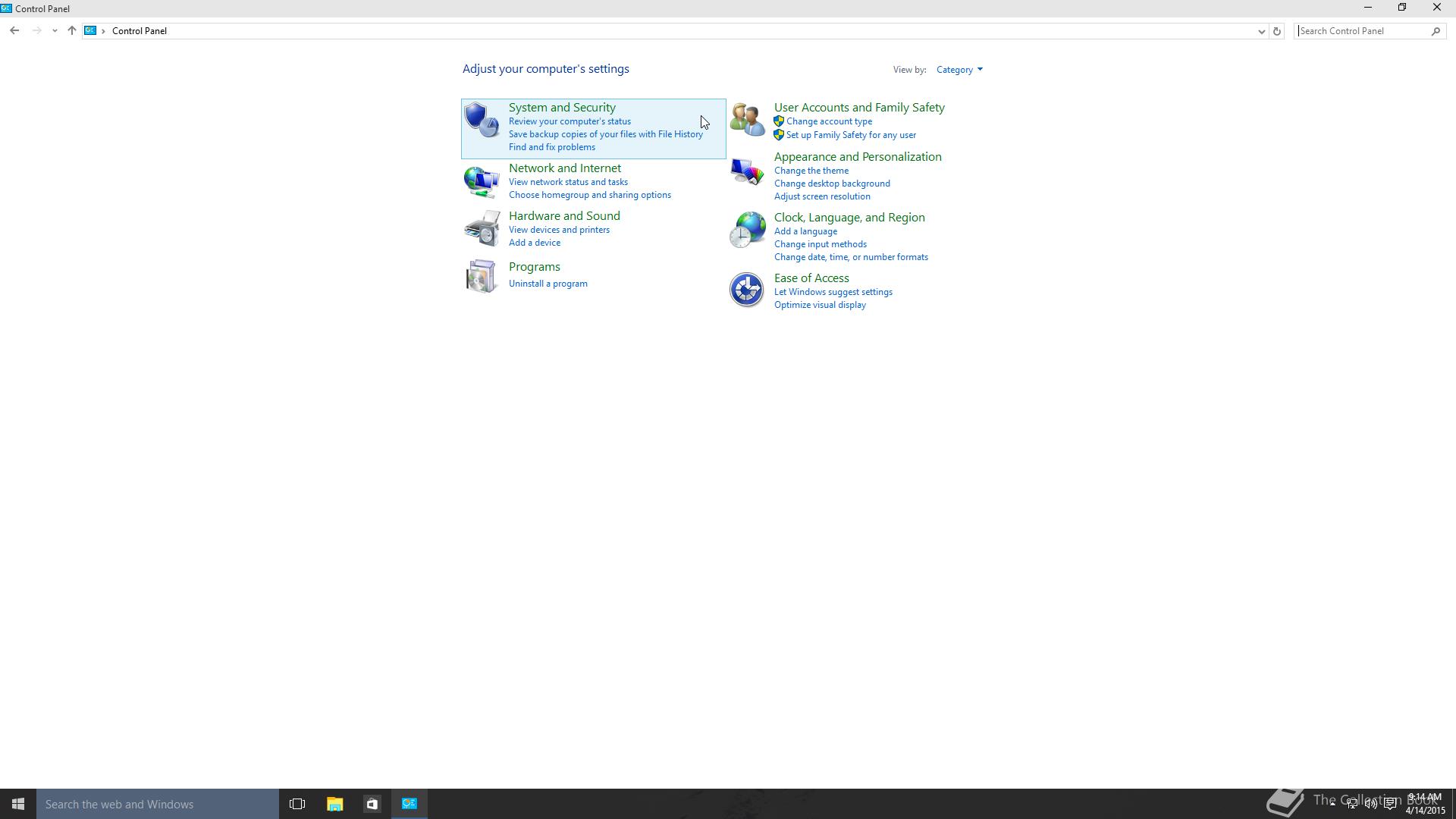Click Change the theme
The height and width of the screenshot is (819, 1456).
coord(811,171)
